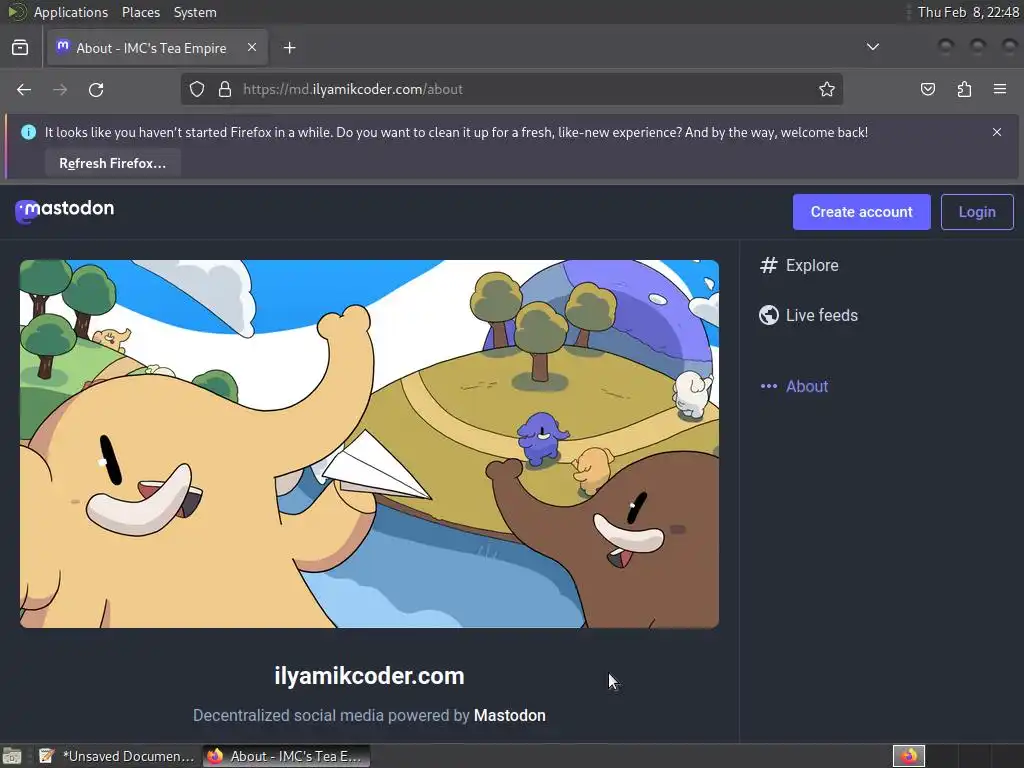Bookmark this page with the star
1024x768 pixels.
(827, 89)
